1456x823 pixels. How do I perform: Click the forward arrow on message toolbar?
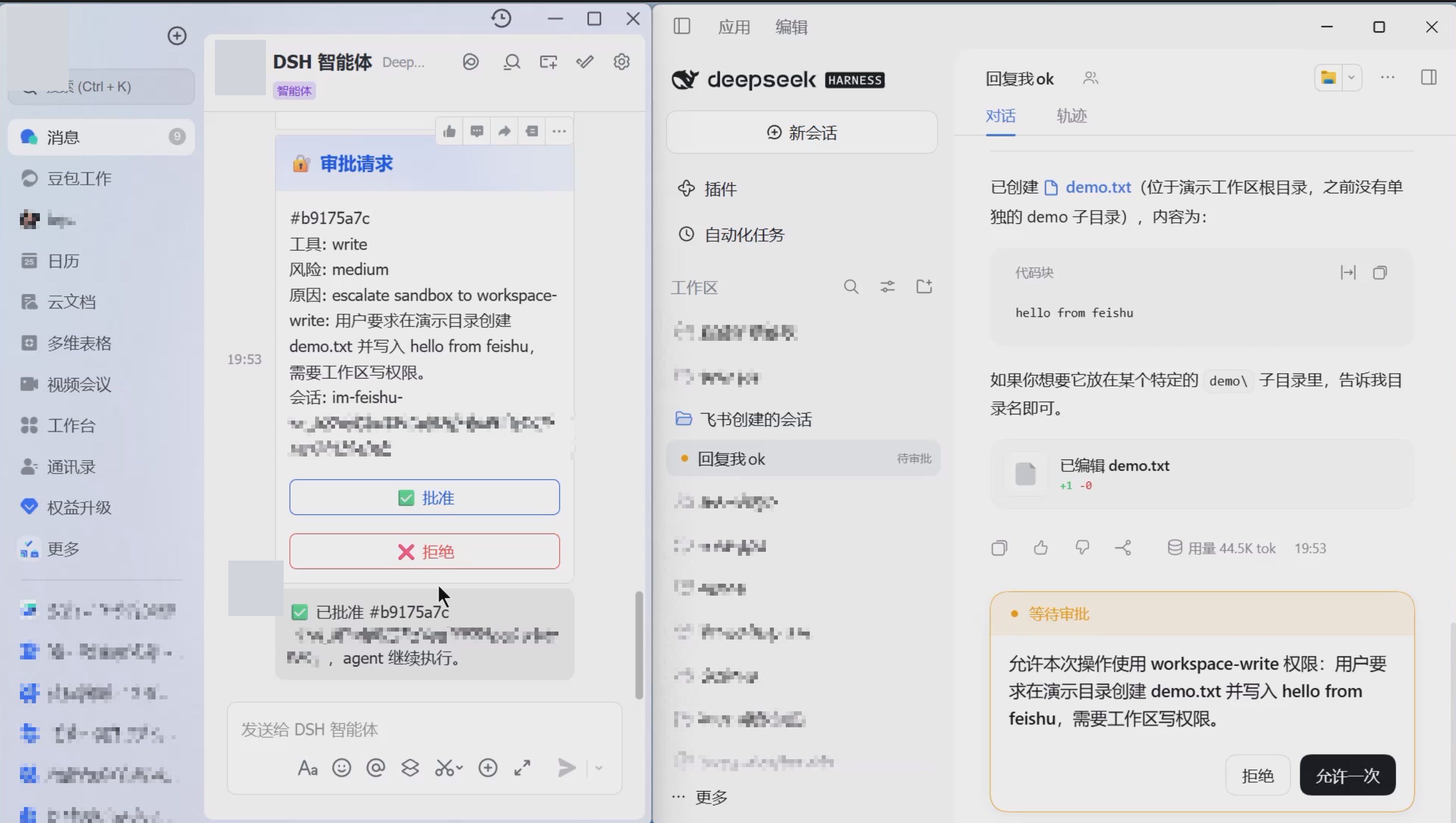pyautogui.click(x=504, y=132)
